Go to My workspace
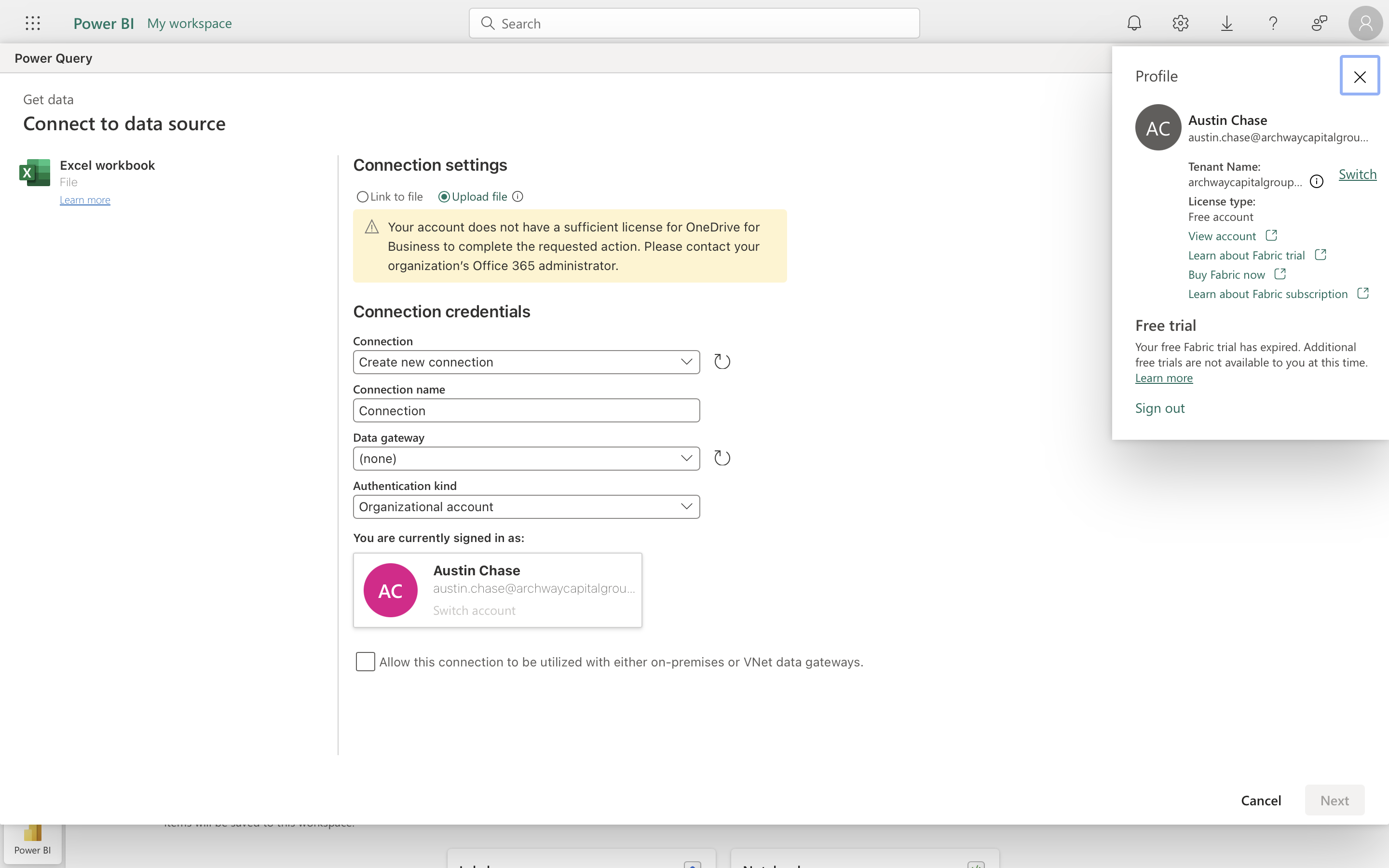The height and width of the screenshot is (868, 1389). pos(190,24)
